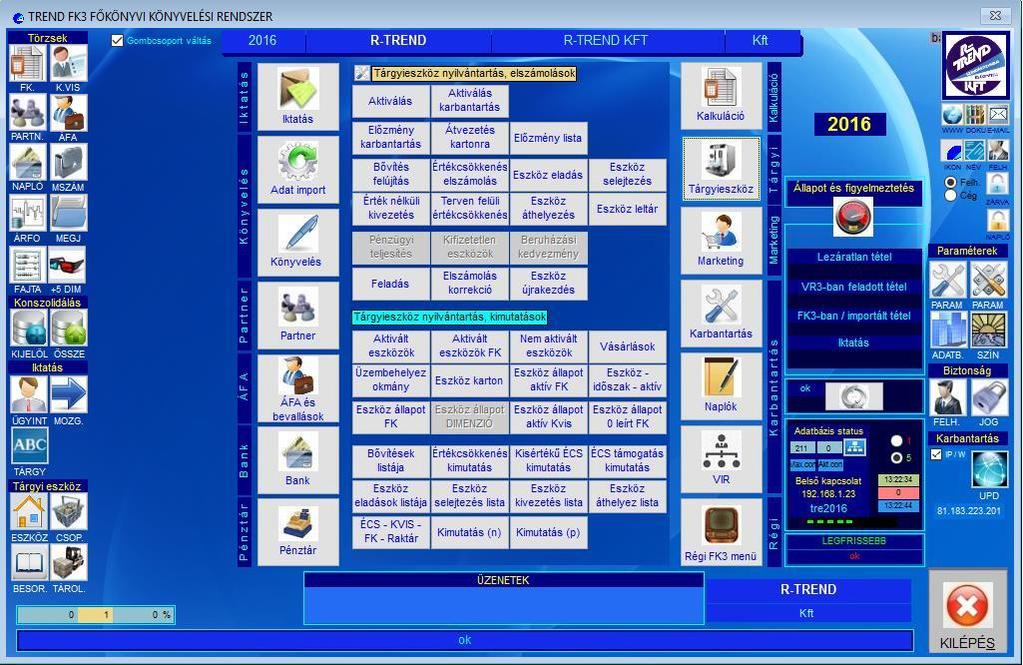
Task: Open the FK. ledger icon under Törzsek
Action: click(x=27, y=63)
